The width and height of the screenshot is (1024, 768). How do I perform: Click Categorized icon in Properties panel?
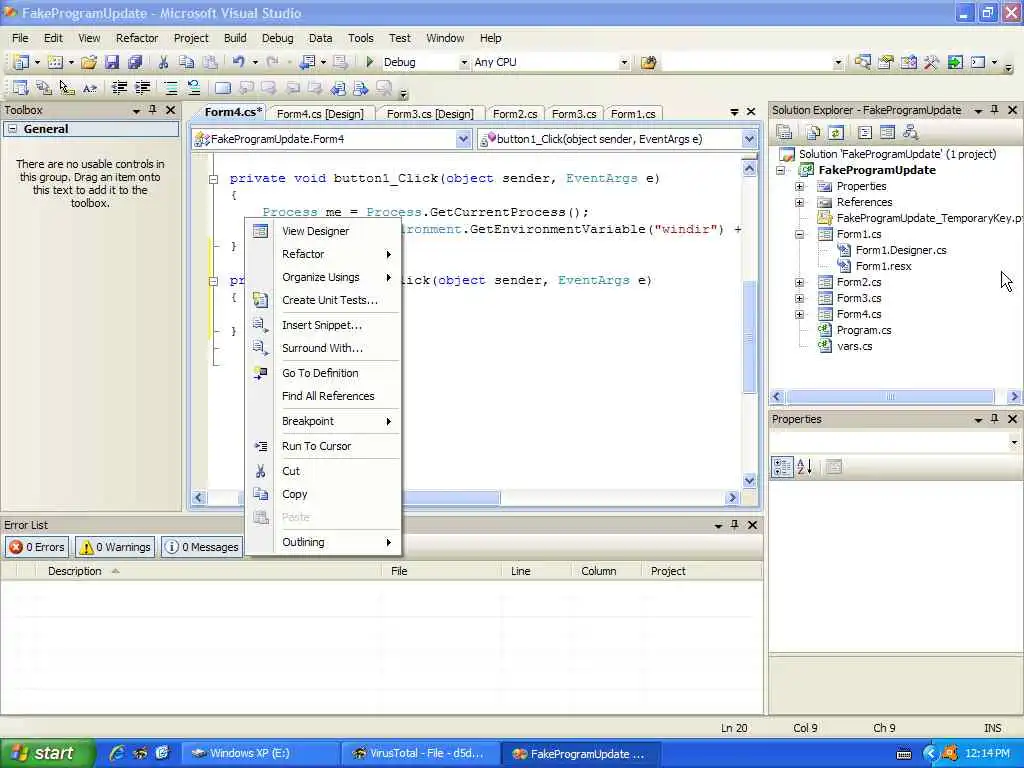(782, 466)
